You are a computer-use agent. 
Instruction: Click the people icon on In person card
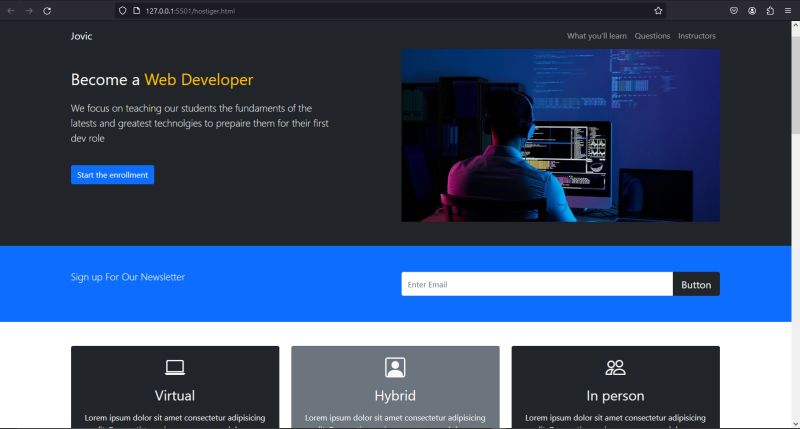(615, 367)
